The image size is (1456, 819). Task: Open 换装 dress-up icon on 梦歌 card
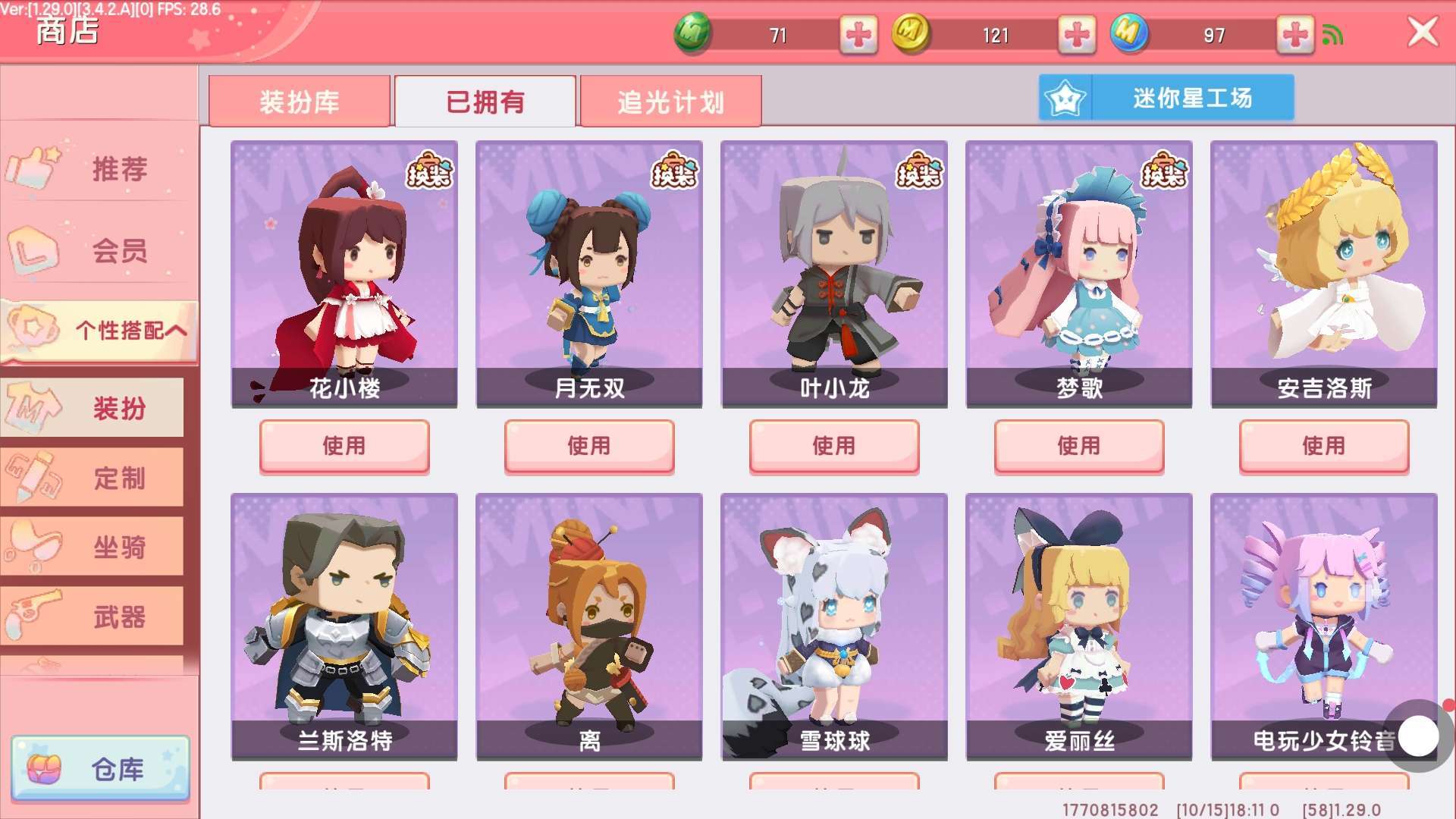click(1164, 170)
